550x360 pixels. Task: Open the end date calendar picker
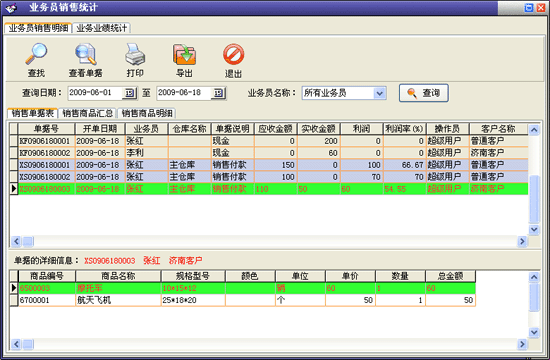(218, 93)
